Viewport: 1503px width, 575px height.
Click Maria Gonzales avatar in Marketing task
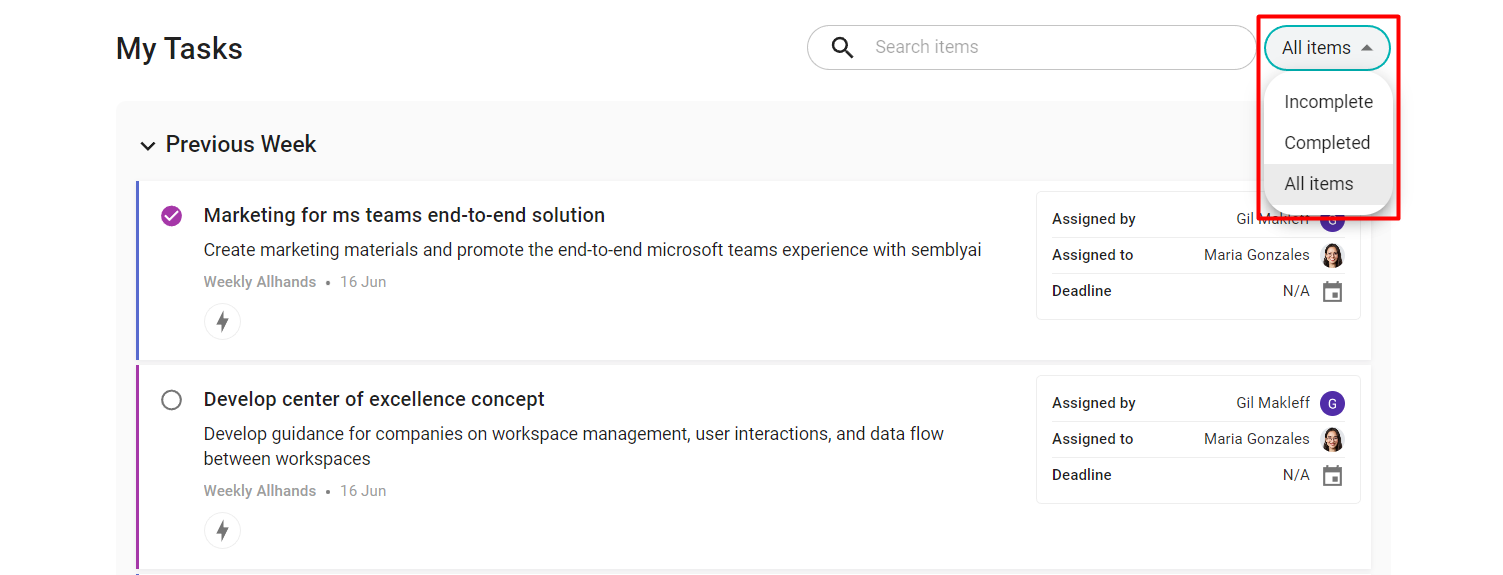point(1332,255)
